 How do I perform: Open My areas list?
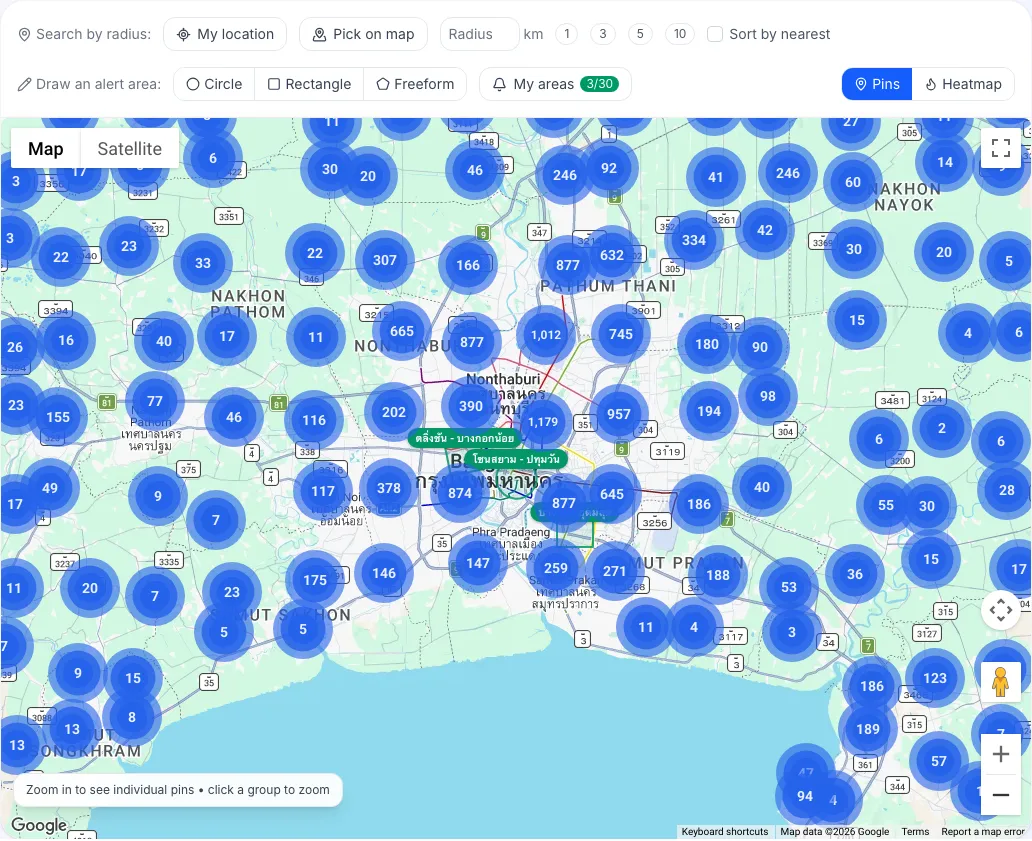pos(555,84)
